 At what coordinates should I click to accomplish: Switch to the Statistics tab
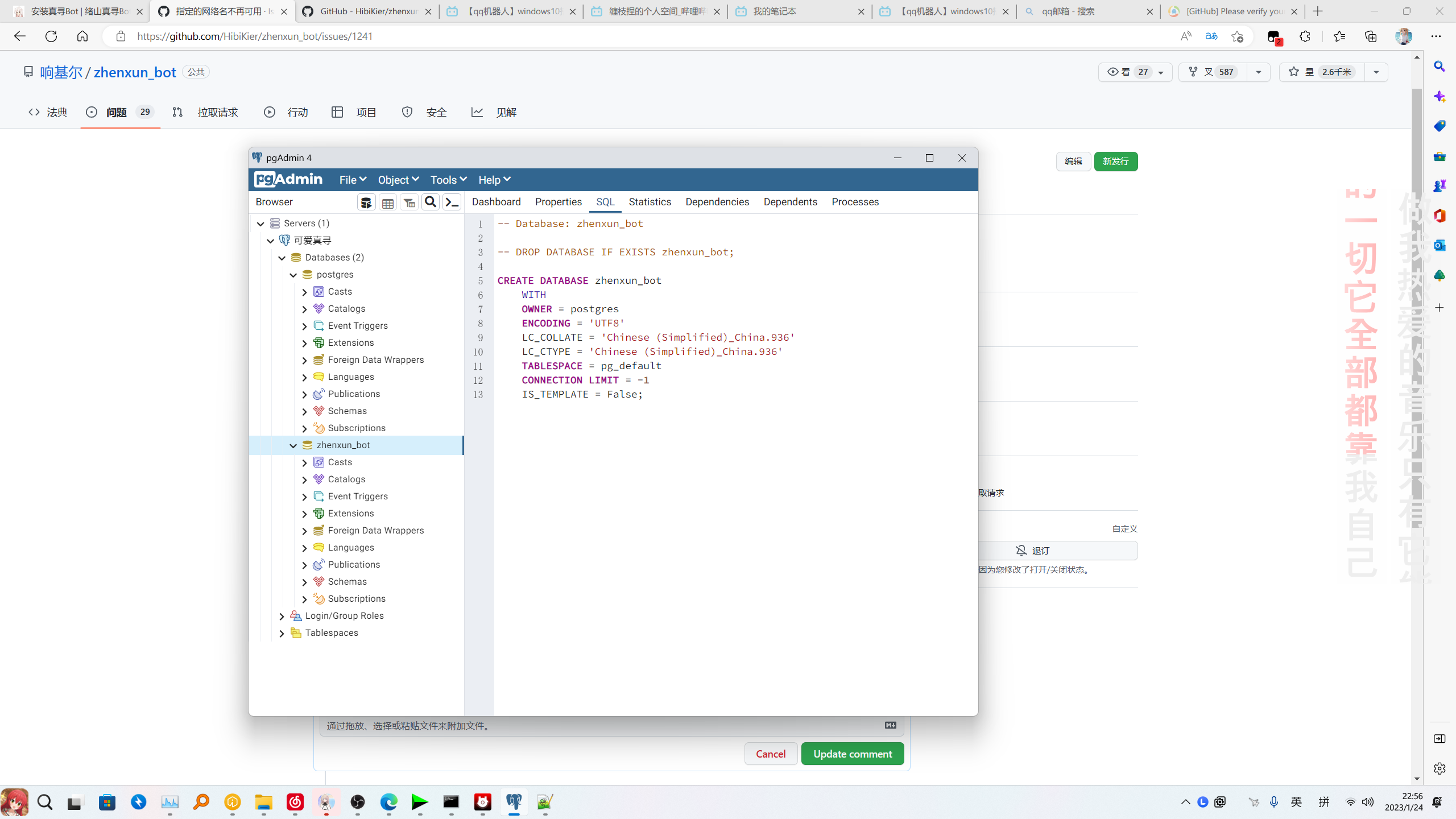coord(650,202)
